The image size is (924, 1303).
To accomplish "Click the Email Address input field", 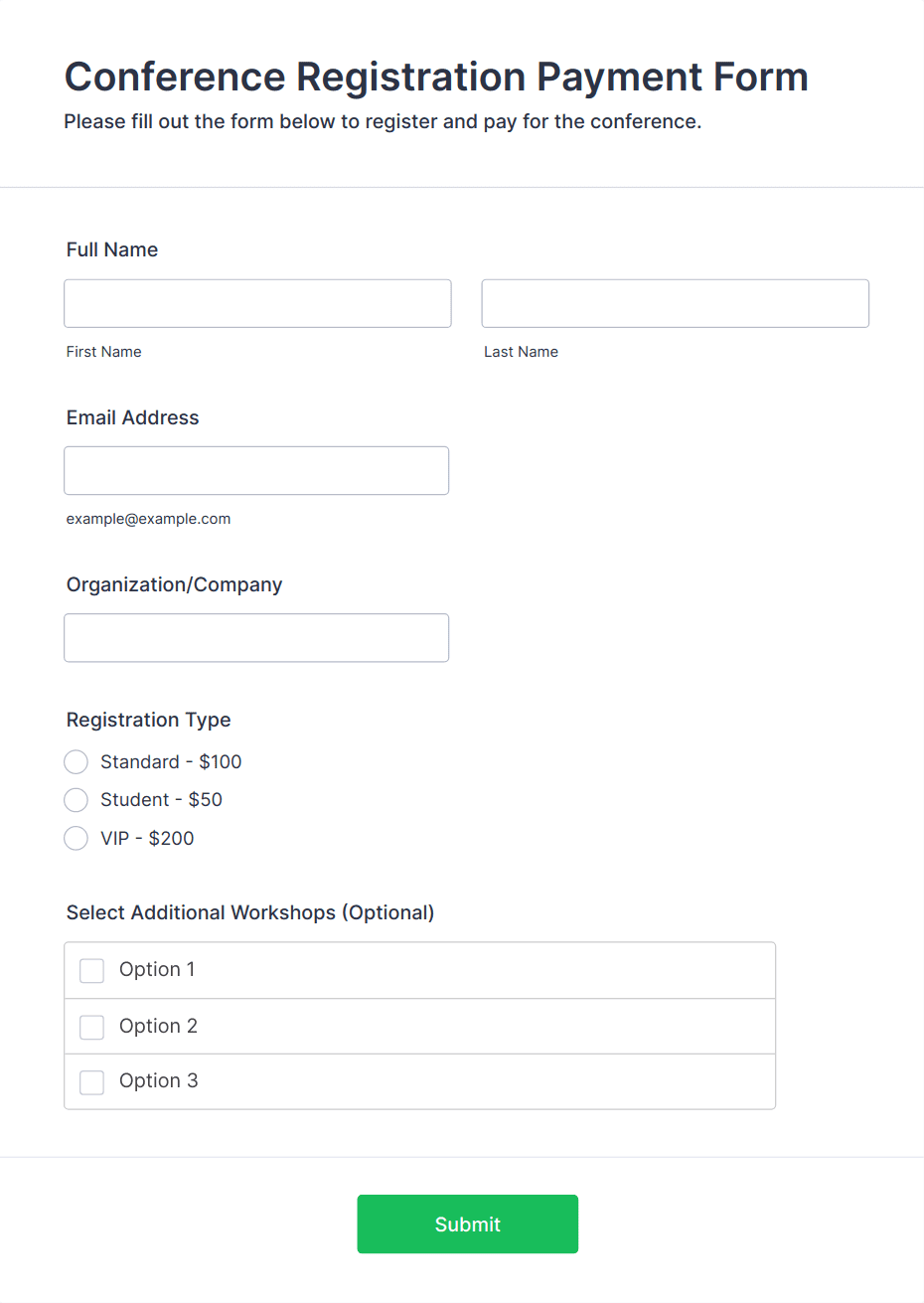I will click(x=256, y=470).
